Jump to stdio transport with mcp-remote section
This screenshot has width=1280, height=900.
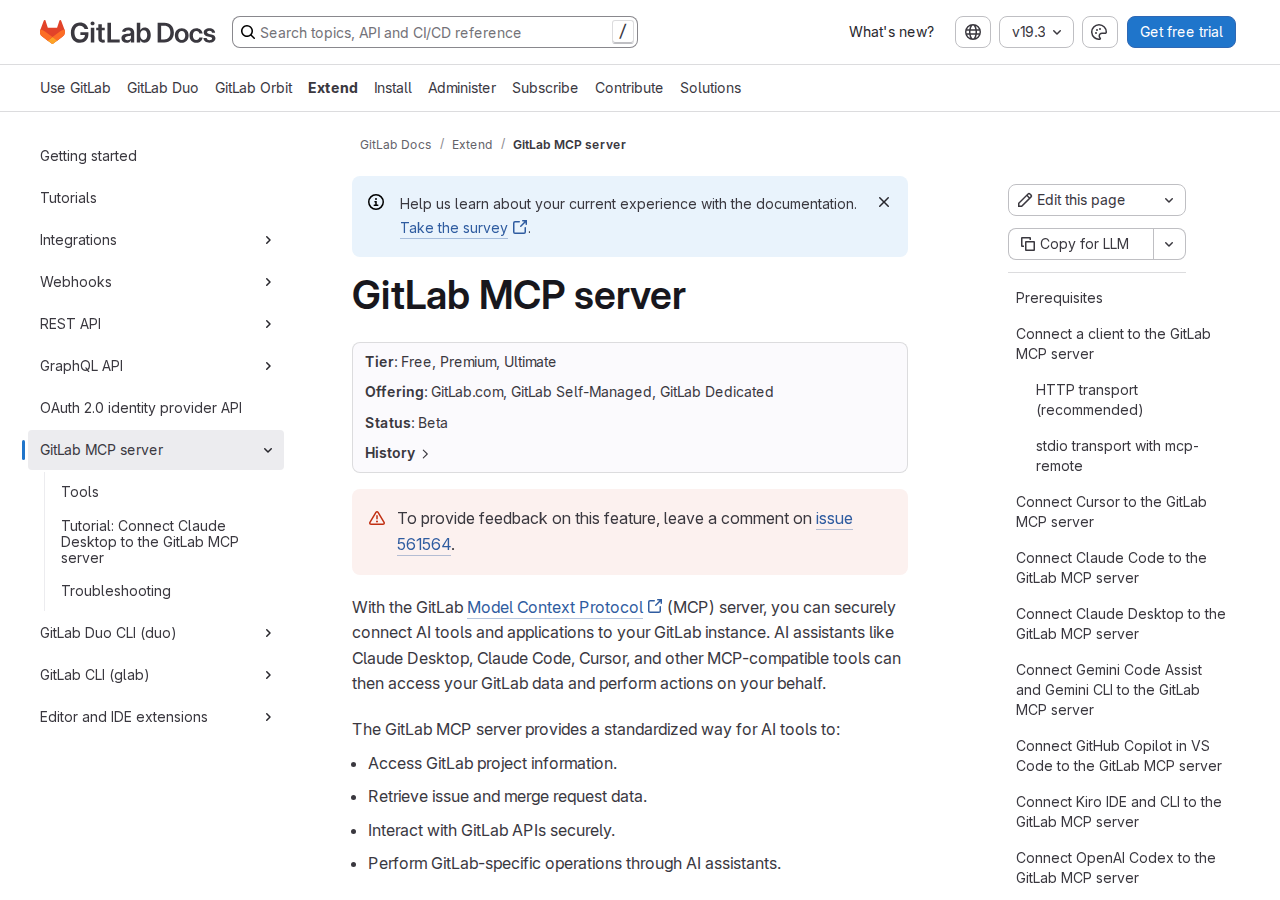pos(1117,456)
